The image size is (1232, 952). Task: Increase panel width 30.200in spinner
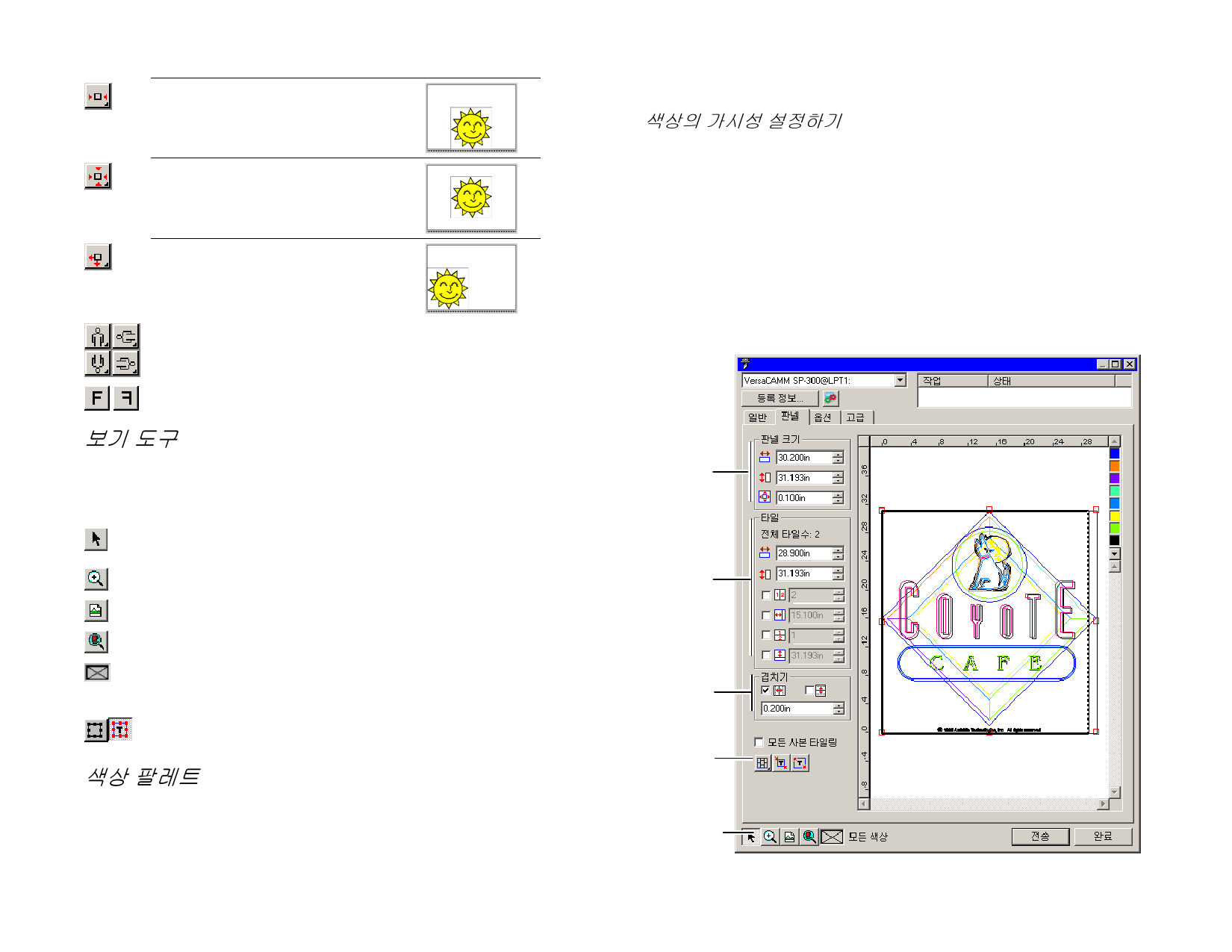pyautogui.click(x=839, y=455)
